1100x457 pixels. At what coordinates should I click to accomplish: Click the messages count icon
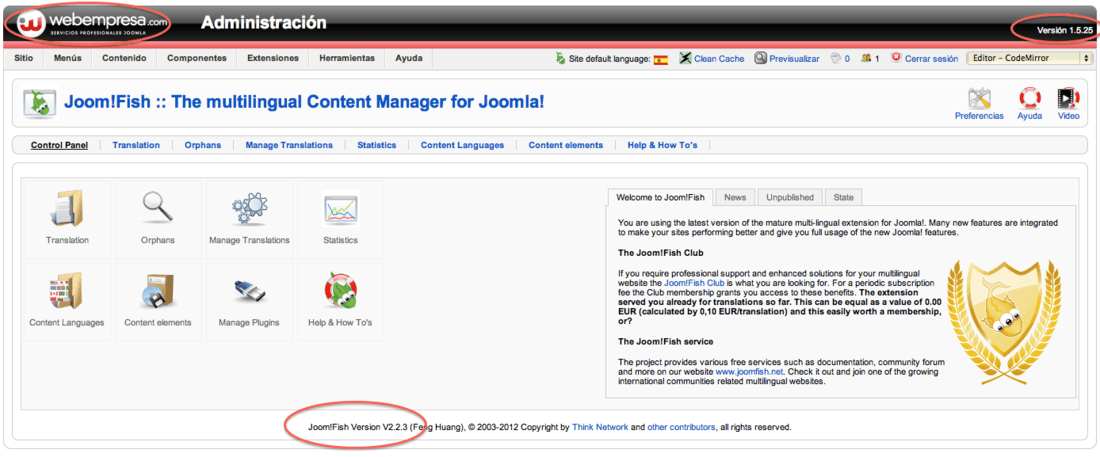click(836, 58)
